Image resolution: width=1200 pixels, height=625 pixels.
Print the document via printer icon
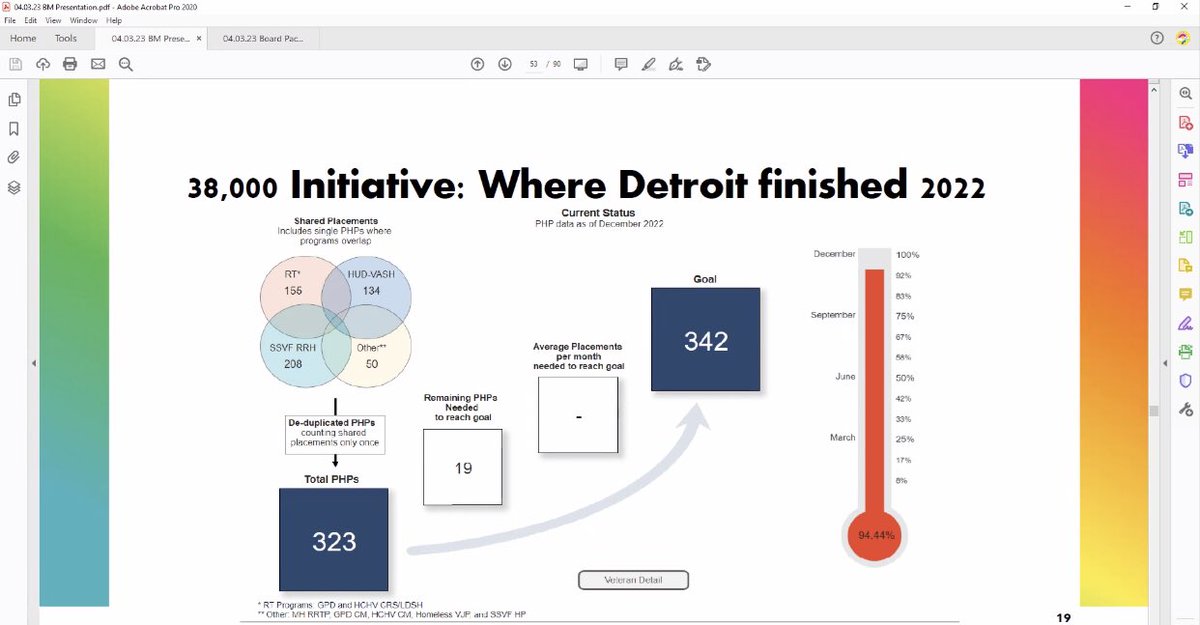[70, 64]
